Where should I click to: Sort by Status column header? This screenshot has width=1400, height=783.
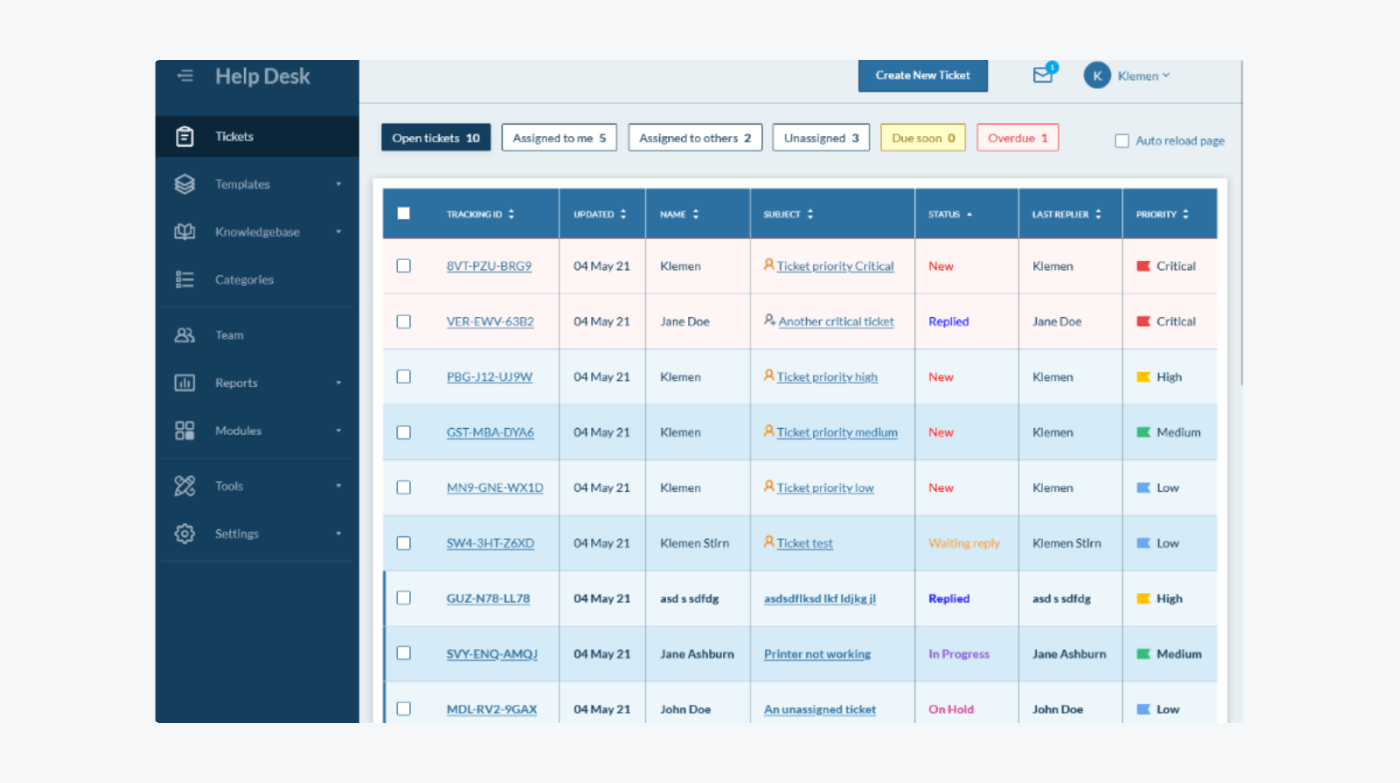pyautogui.click(x=950, y=214)
